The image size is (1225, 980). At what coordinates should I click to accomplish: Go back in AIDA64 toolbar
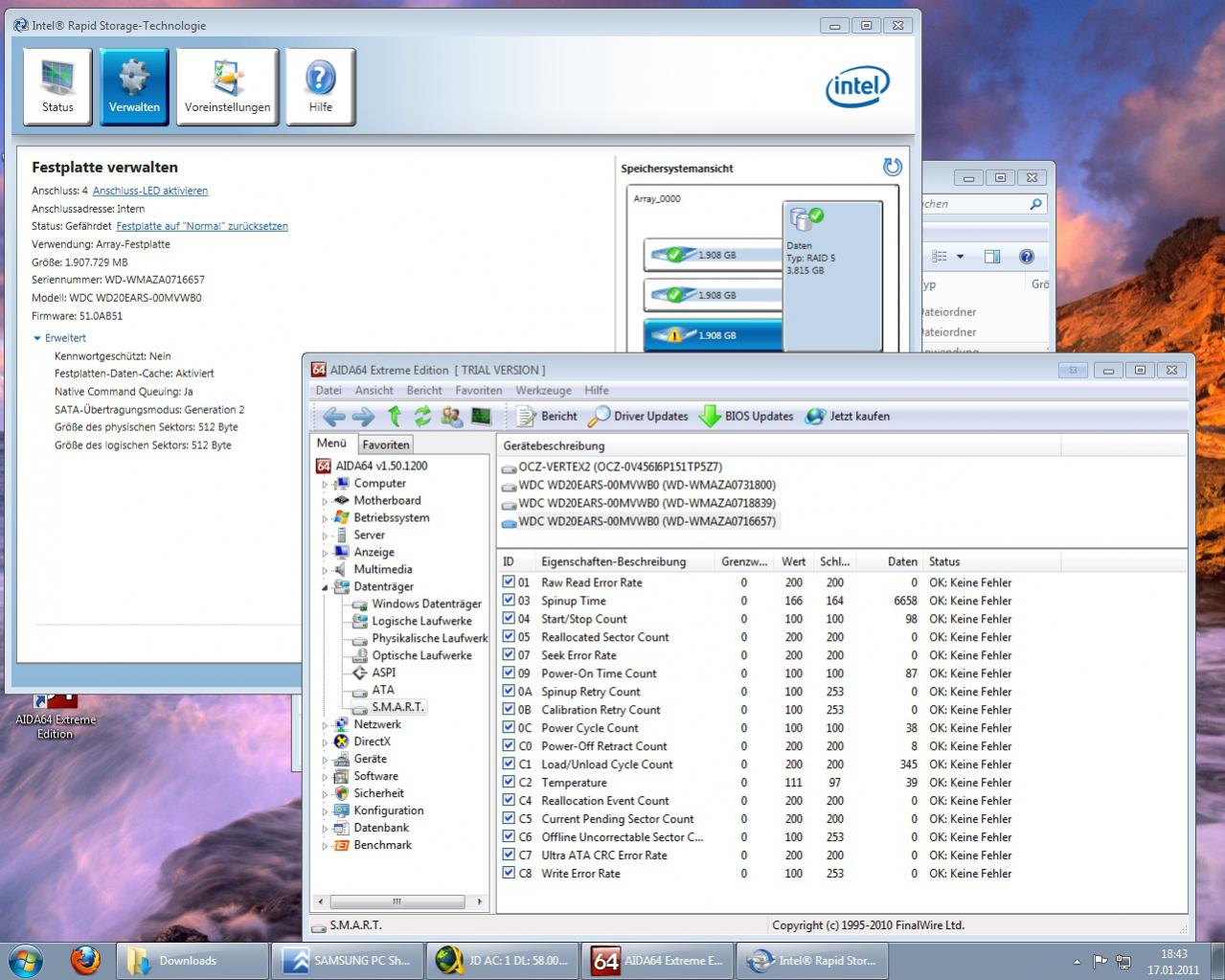[x=333, y=416]
